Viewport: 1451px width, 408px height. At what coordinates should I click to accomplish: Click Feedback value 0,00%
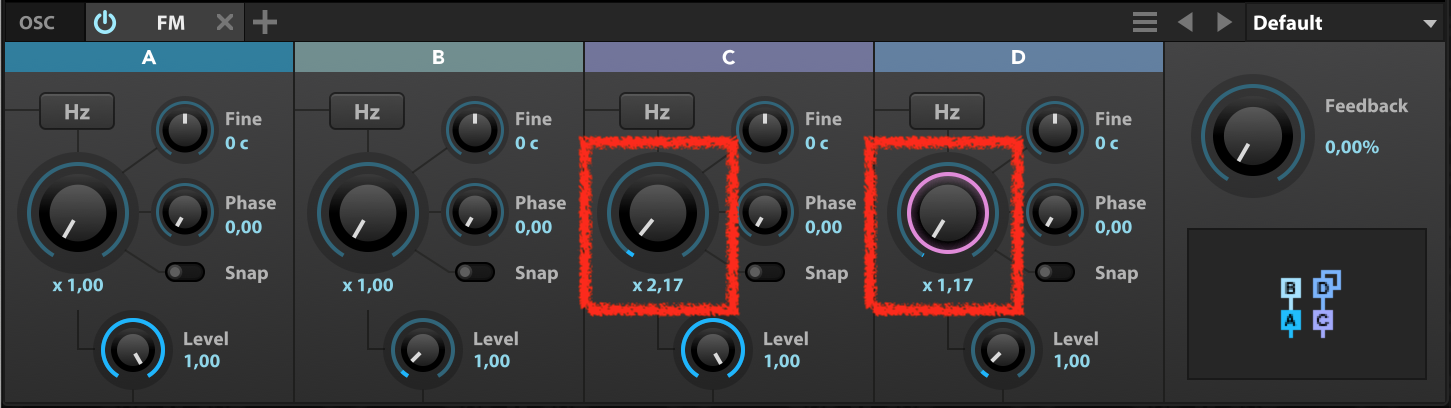pos(1352,147)
